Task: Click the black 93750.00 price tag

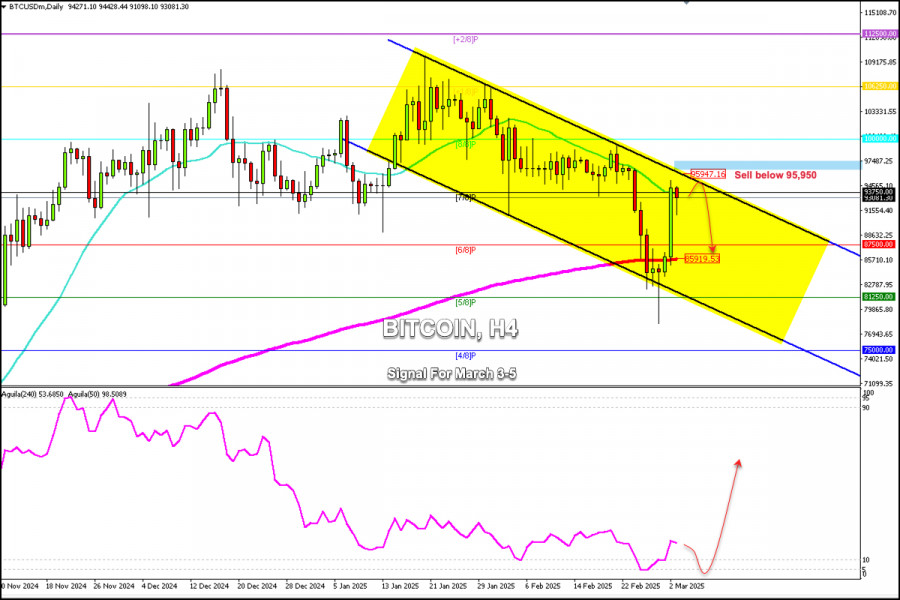Action: pos(879,191)
